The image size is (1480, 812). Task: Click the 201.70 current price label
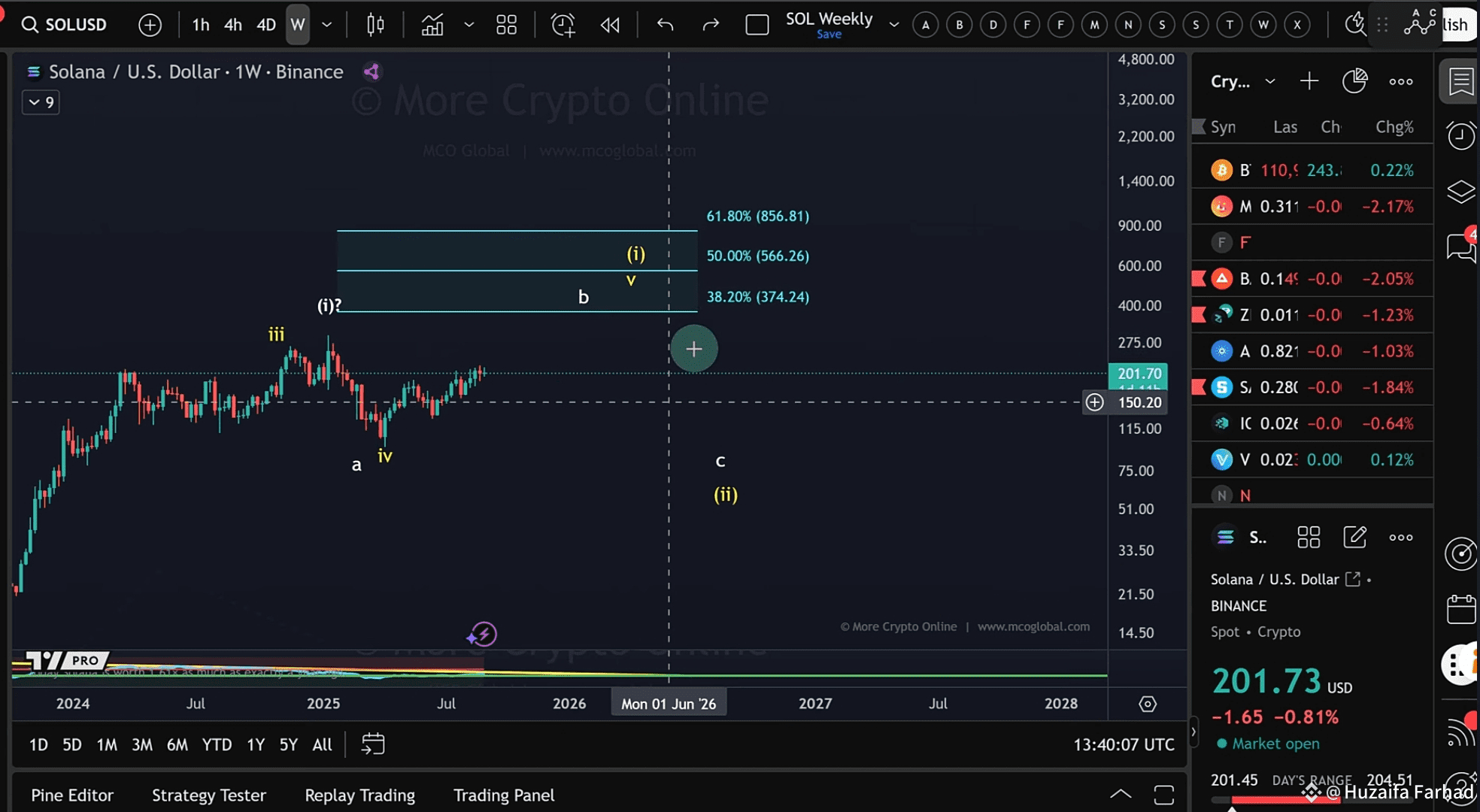[1139, 374]
